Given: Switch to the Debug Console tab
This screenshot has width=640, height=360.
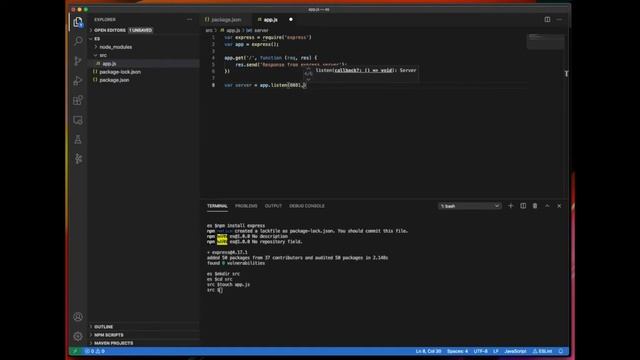Looking at the screenshot, I should click(x=307, y=206).
